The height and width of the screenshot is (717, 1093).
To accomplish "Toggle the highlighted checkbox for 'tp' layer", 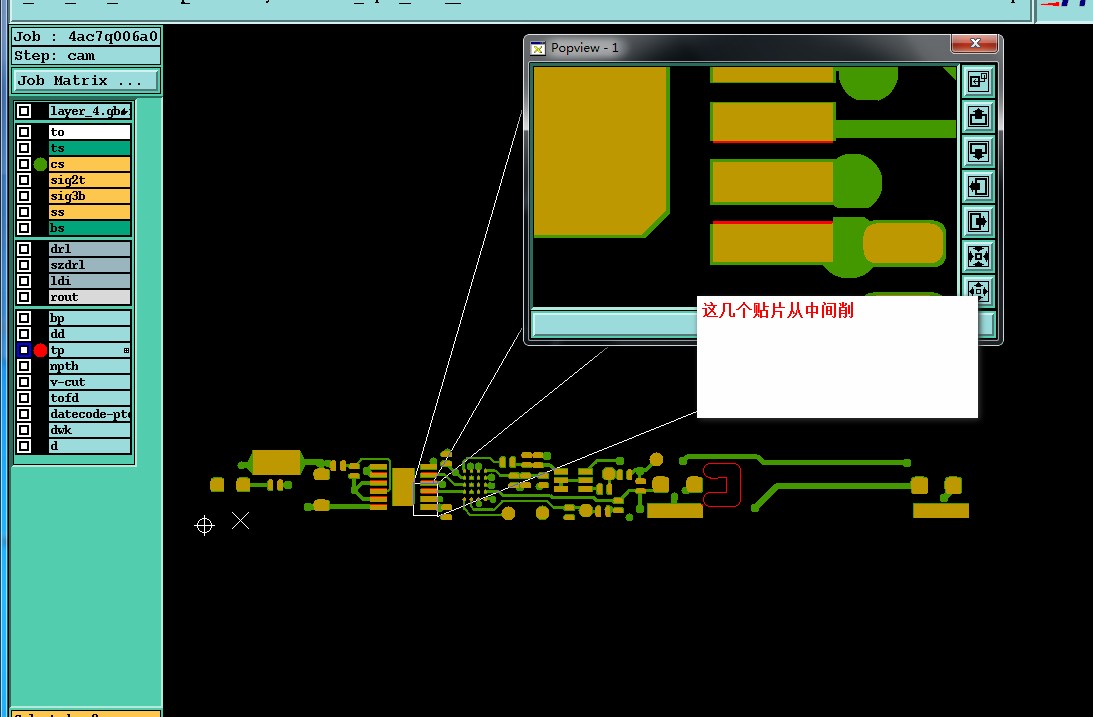I will pos(24,350).
